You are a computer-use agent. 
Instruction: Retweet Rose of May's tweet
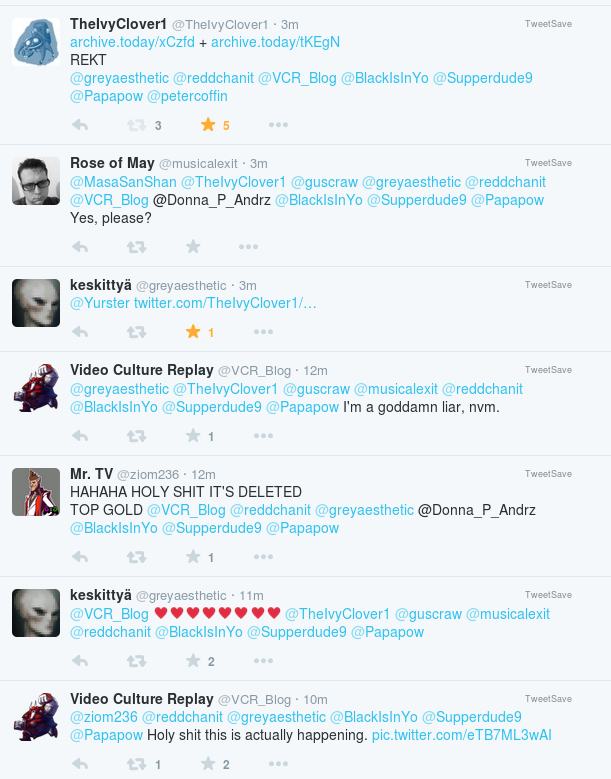coord(136,246)
